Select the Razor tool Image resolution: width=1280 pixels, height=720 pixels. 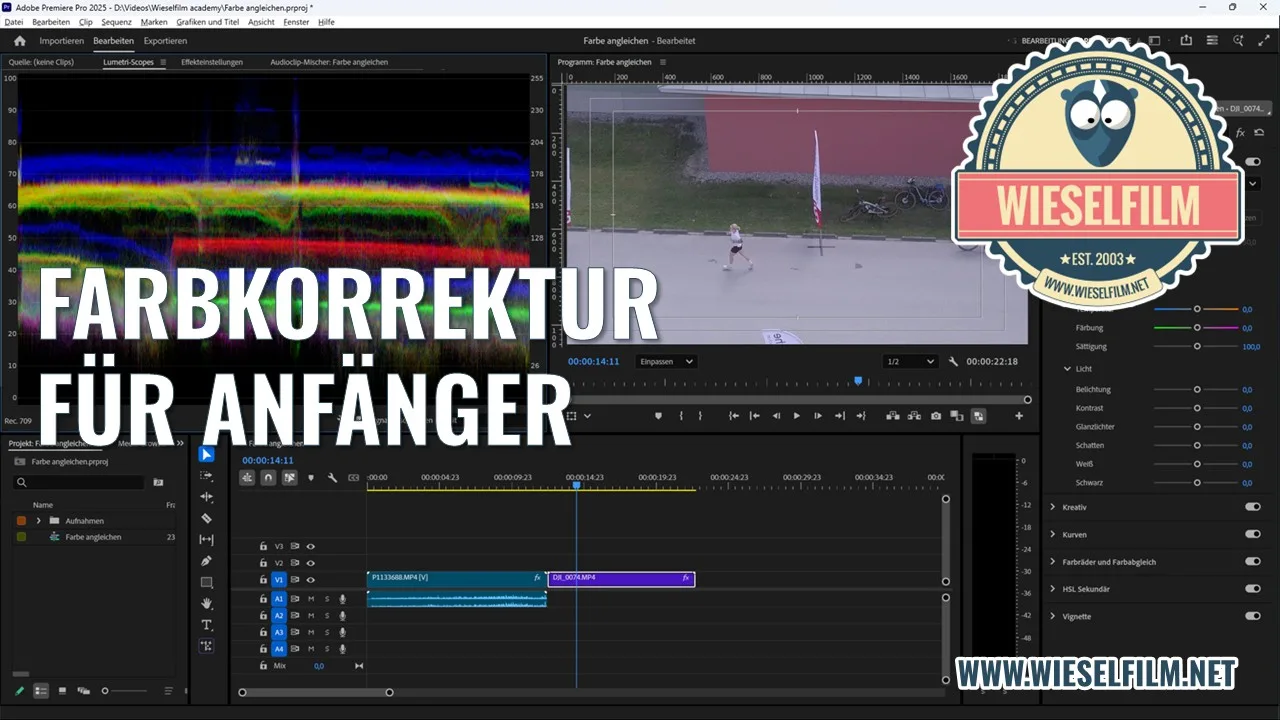[x=206, y=518]
